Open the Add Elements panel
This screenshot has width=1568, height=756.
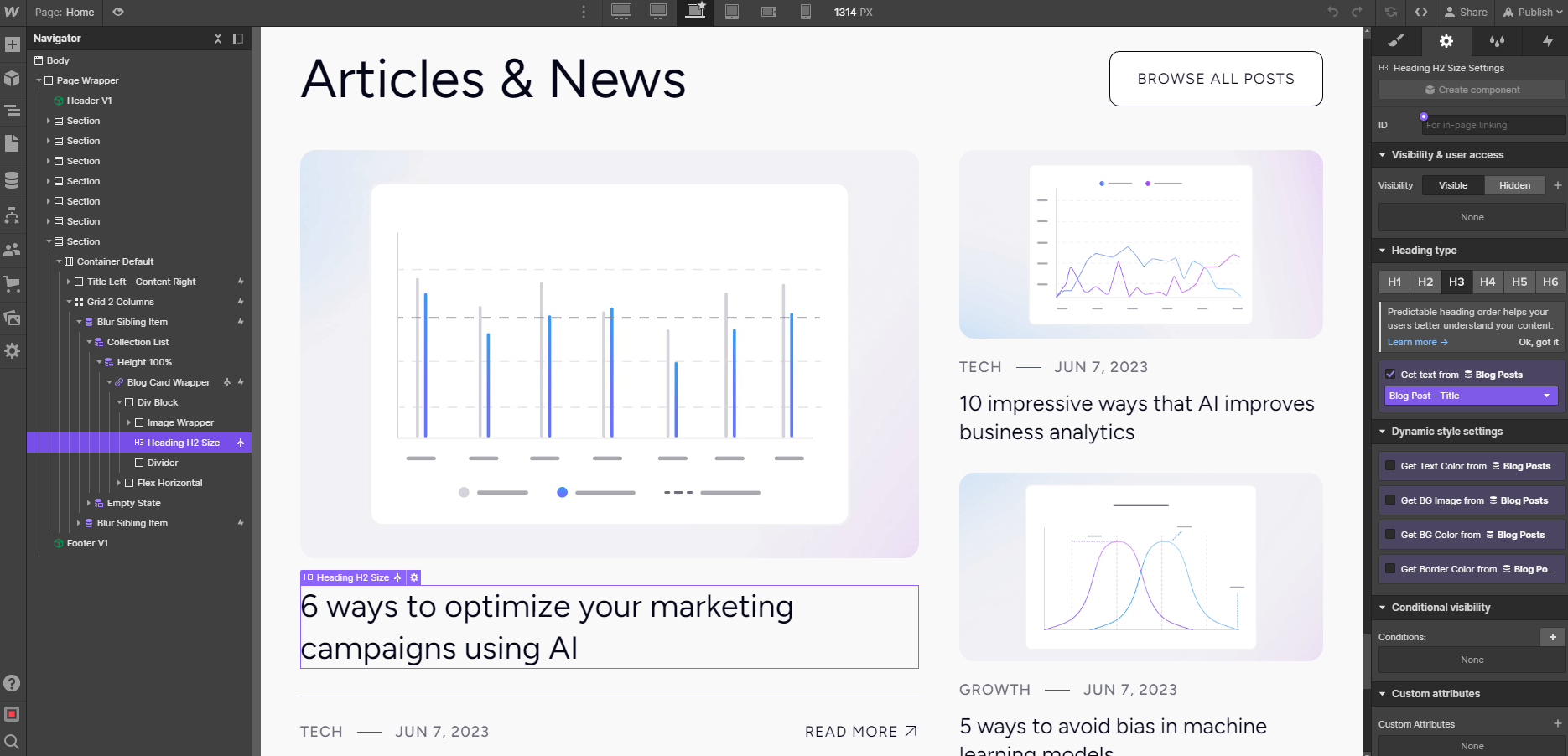(13, 43)
